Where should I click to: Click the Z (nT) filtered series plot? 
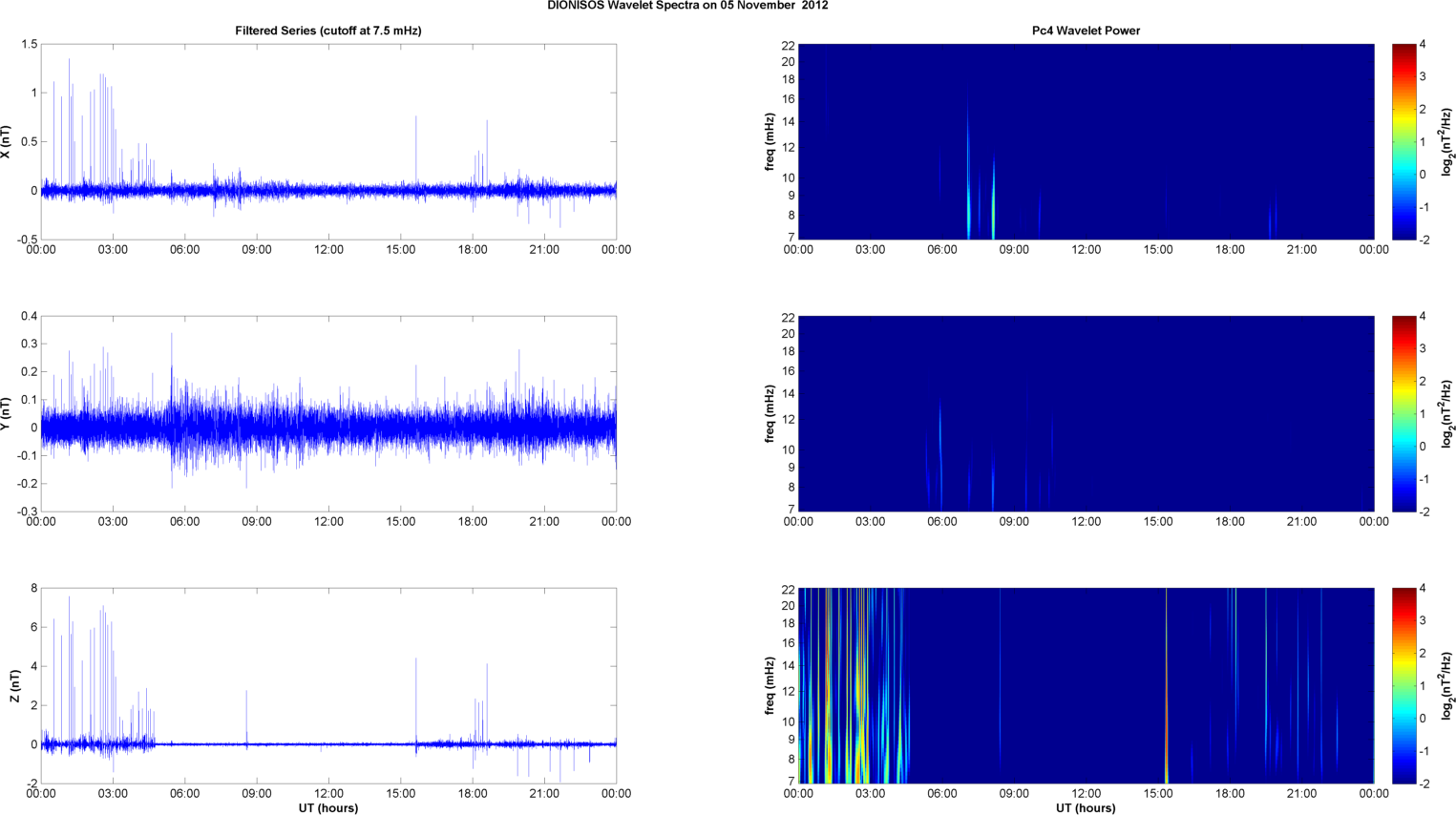tap(328, 685)
